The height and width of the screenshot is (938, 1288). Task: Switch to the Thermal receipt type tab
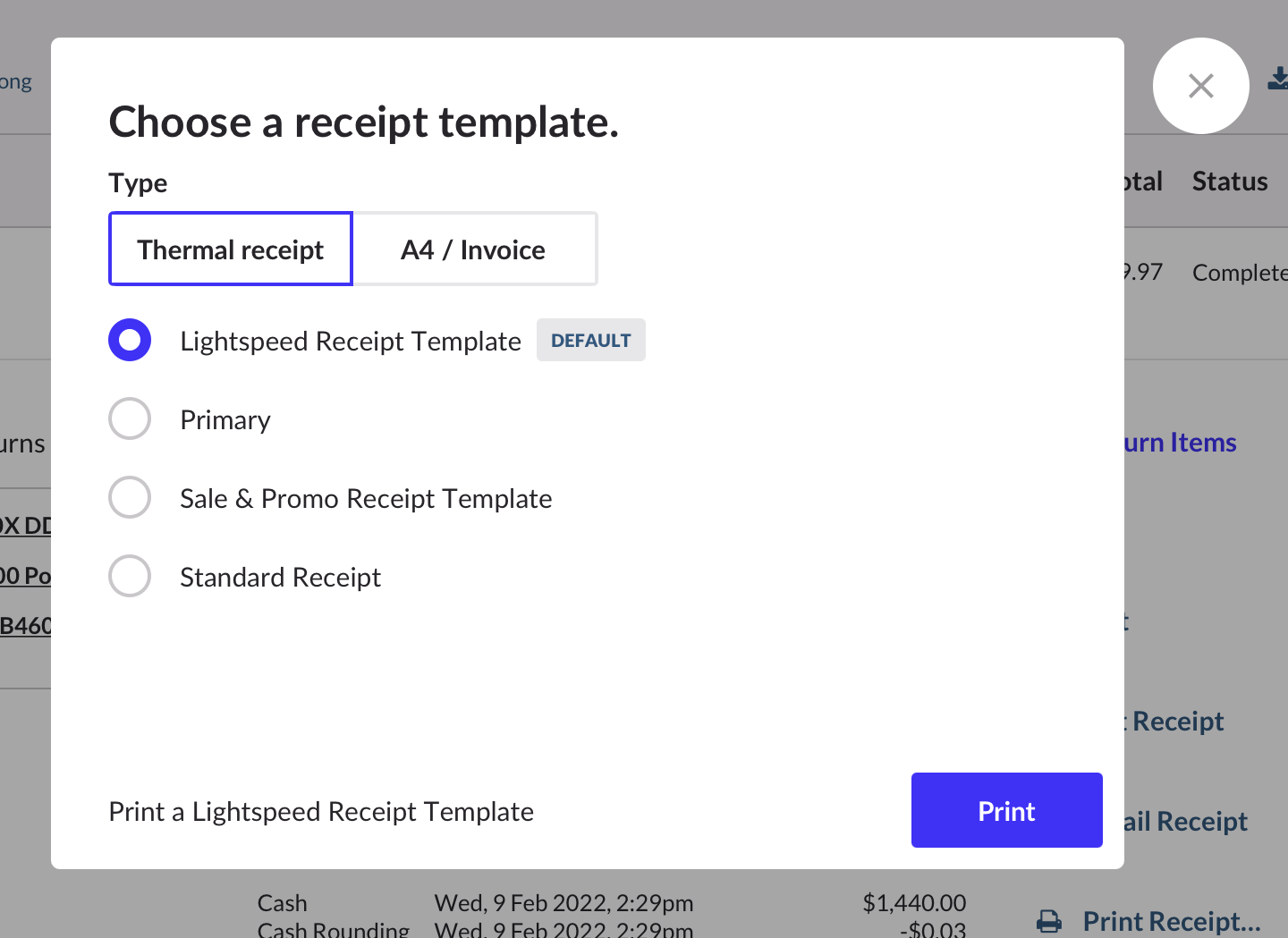click(x=231, y=249)
